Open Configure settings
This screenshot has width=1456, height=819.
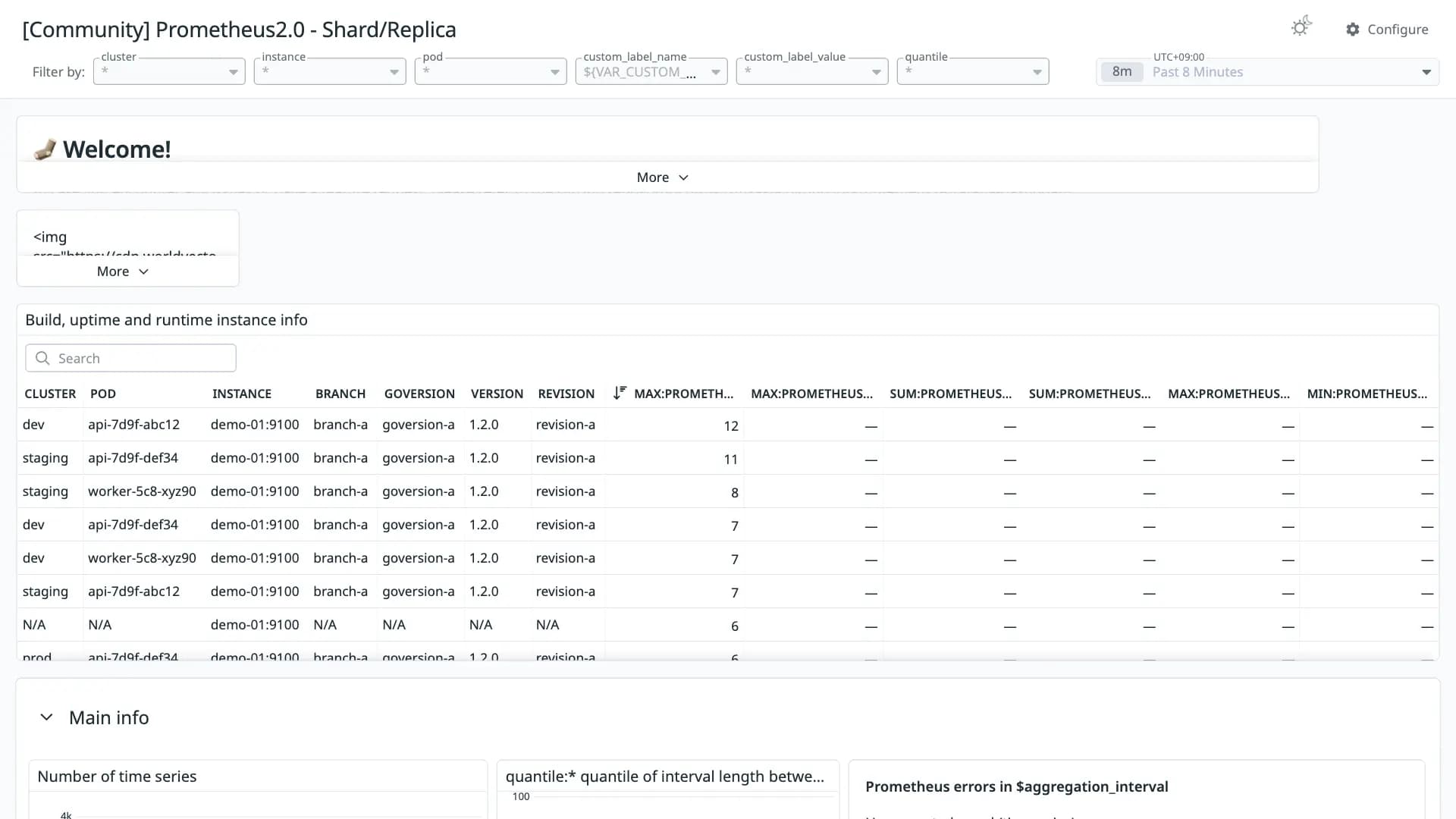pos(1387,30)
